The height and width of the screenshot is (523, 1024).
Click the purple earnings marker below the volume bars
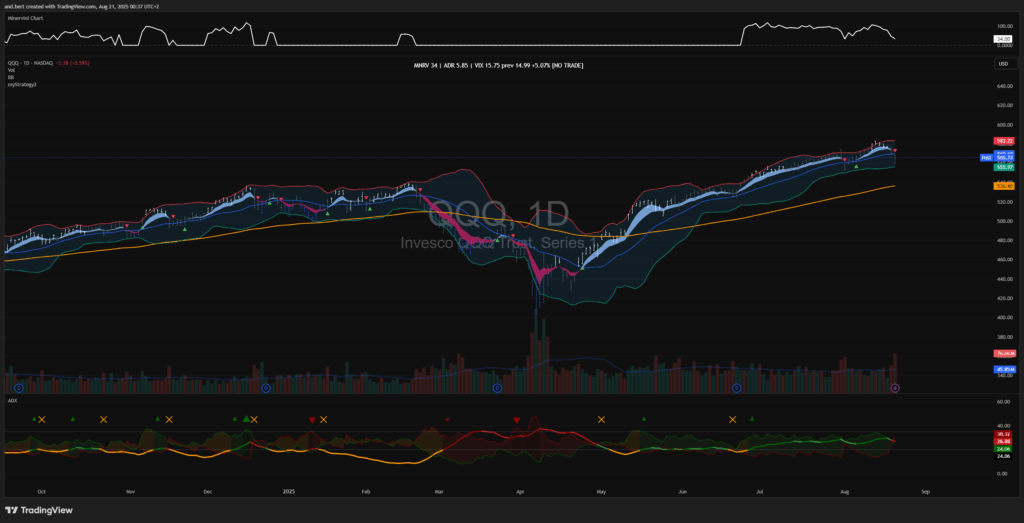click(x=895, y=387)
